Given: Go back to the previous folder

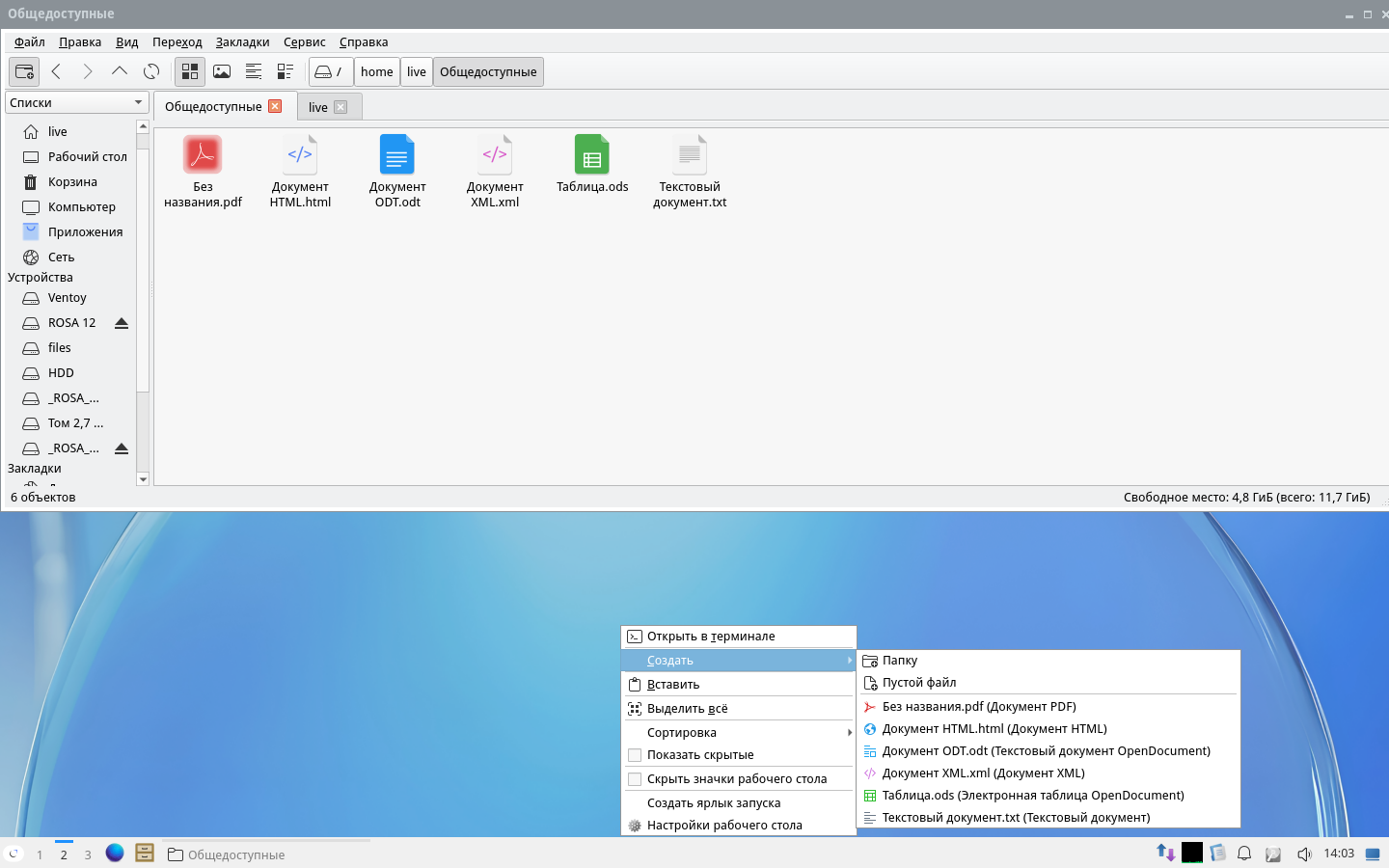Looking at the screenshot, I should tap(56, 71).
